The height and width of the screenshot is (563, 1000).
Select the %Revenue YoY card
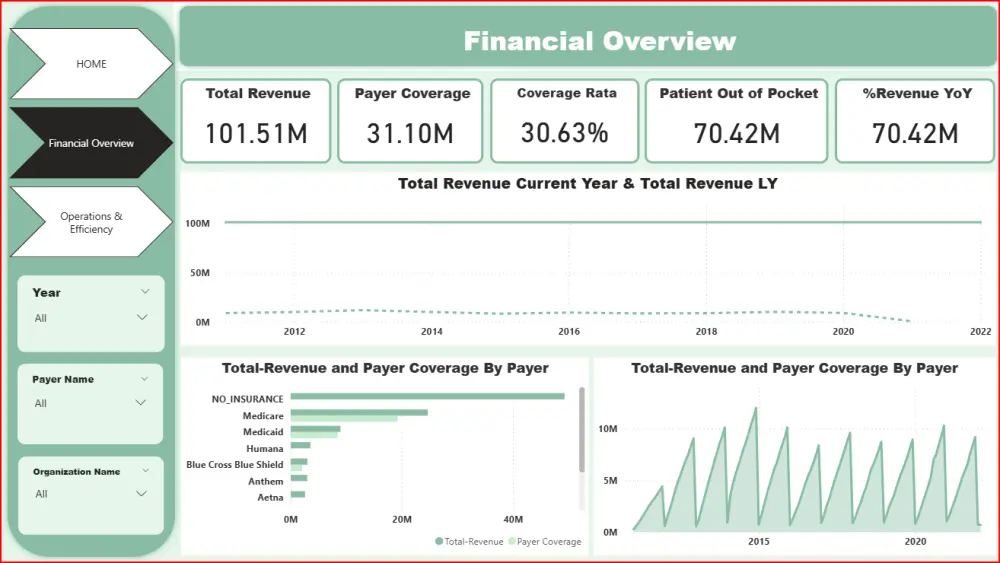pos(915,121)
